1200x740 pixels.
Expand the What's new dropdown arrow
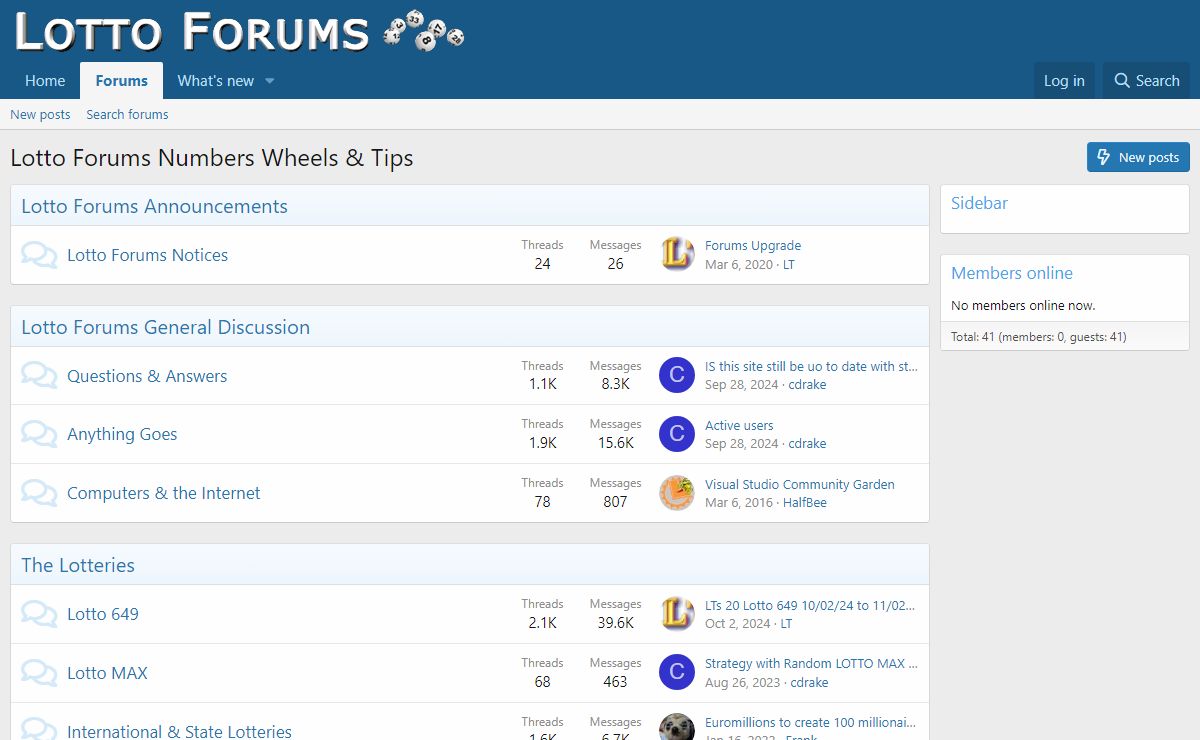(x=270, y=81)
